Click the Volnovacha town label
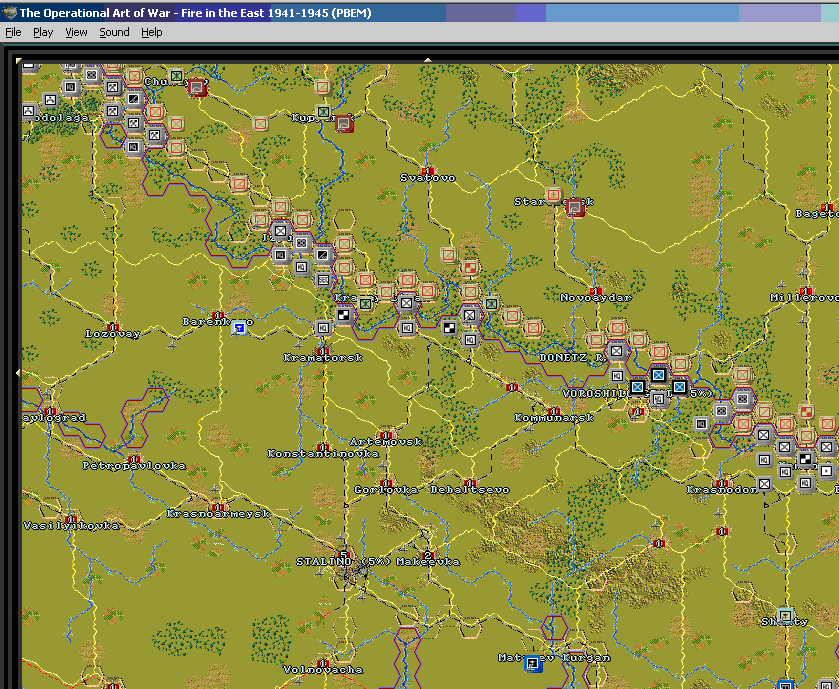Image resolution: width=839 pixels, height=689 pixels. pyautogui.click(x=323, y=670)
